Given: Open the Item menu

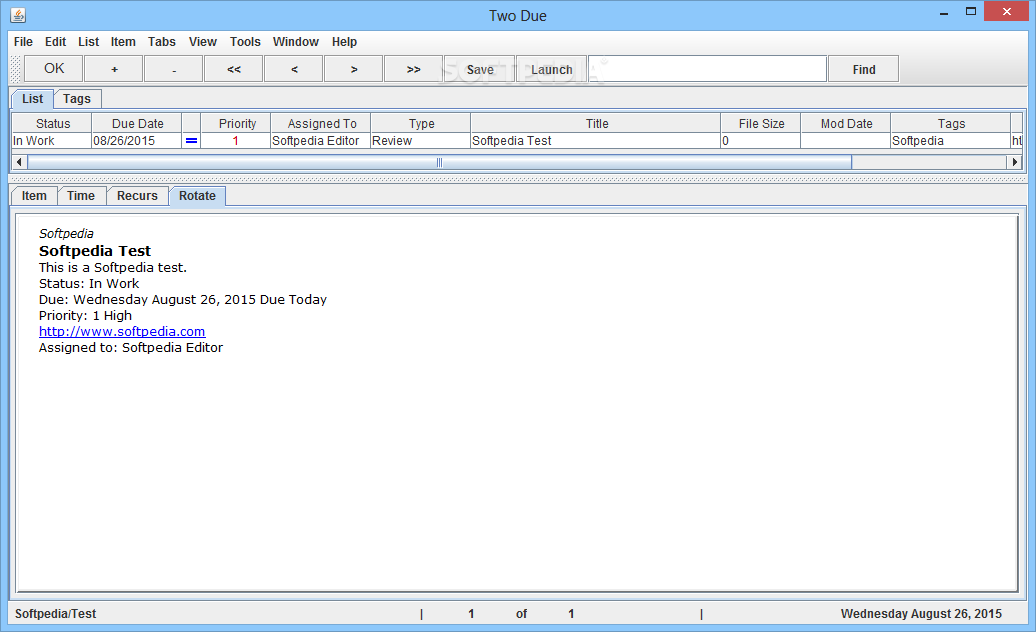Looking at the screenshot, I should [123, 42].
